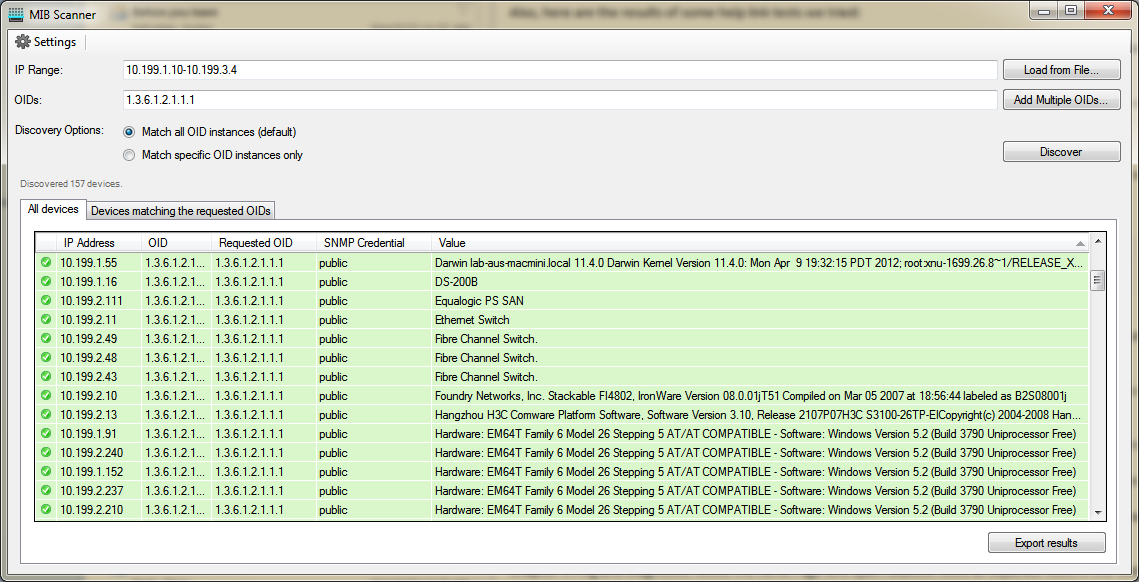The height and width of the screenshot is (582, 1139).
Task: Click green status icon for 10.199.1.55
Action: (46, 263)
